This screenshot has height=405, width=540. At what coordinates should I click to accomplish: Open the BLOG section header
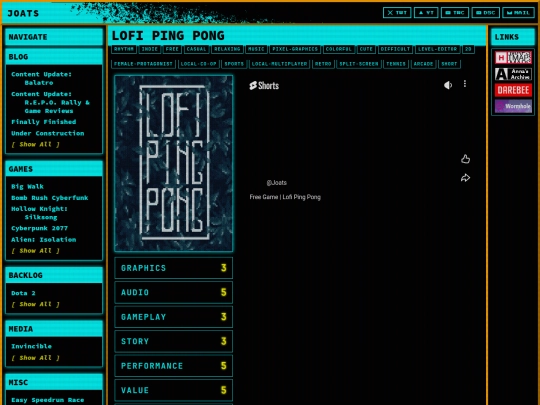coord(54,57)
